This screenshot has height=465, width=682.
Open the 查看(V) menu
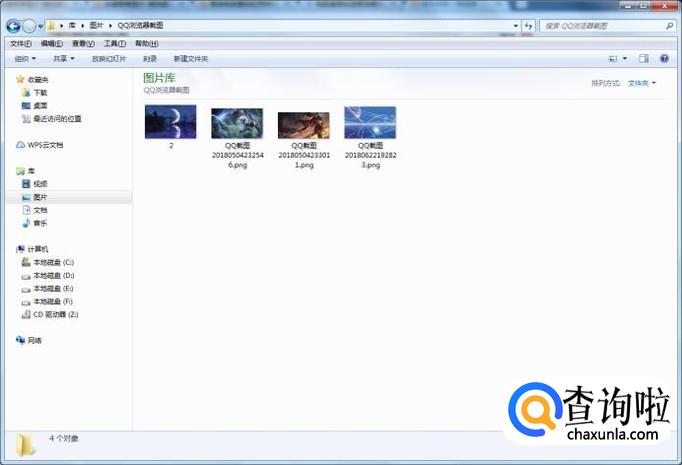click(x=83, y=43)
